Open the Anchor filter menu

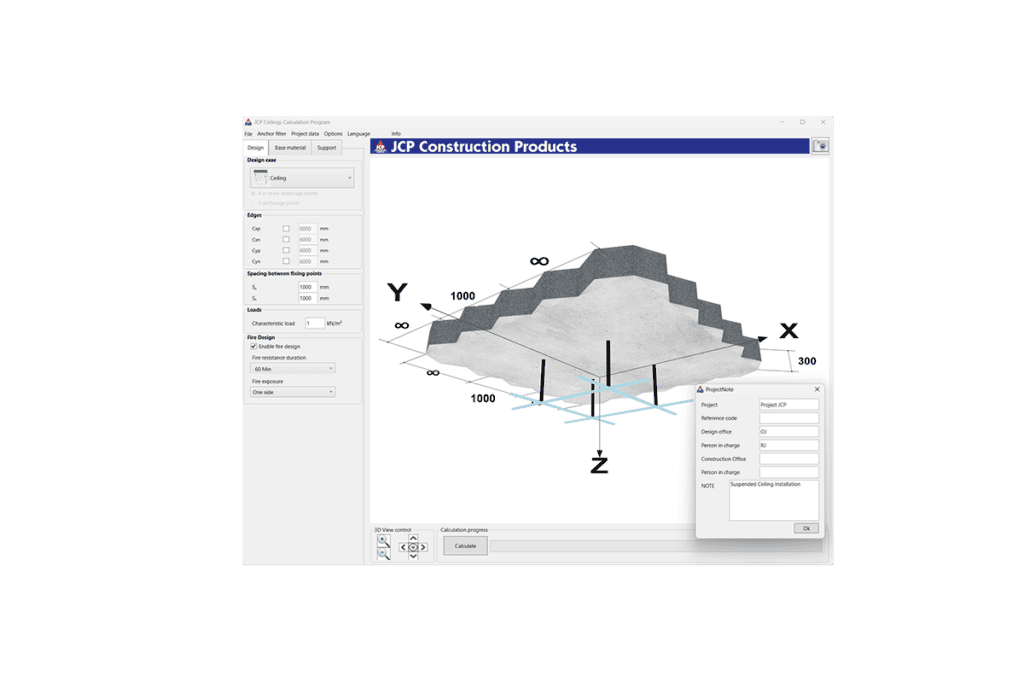[x=272, y=134]
